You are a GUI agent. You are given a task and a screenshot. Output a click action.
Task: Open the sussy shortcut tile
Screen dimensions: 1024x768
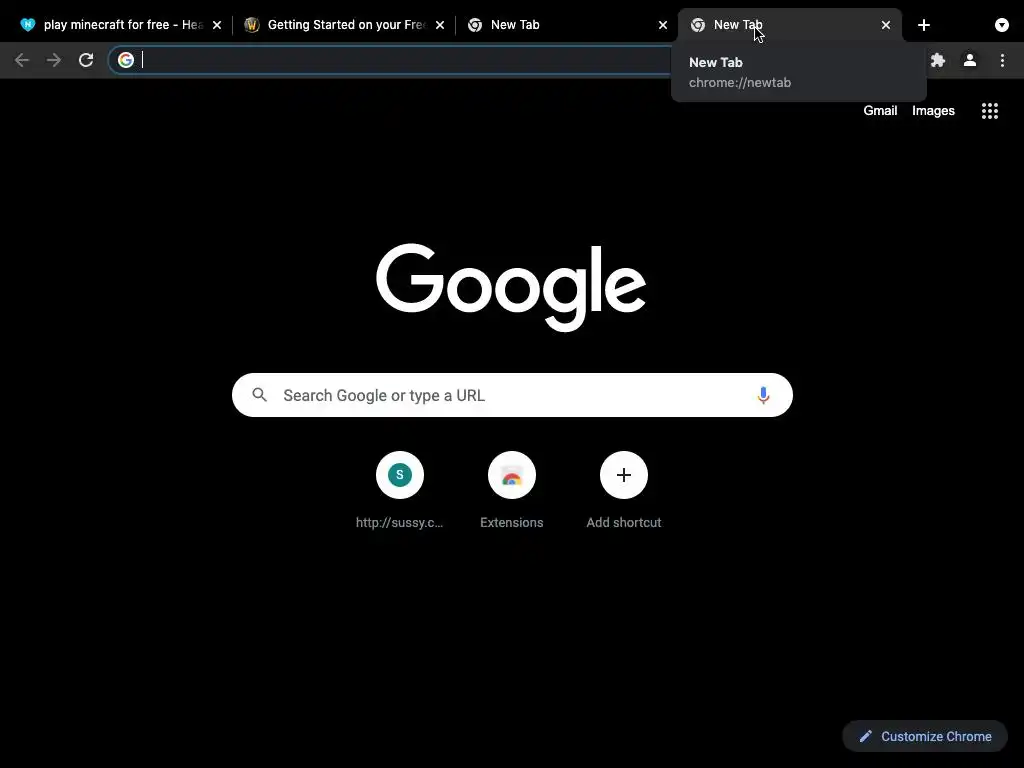point(400,475)
